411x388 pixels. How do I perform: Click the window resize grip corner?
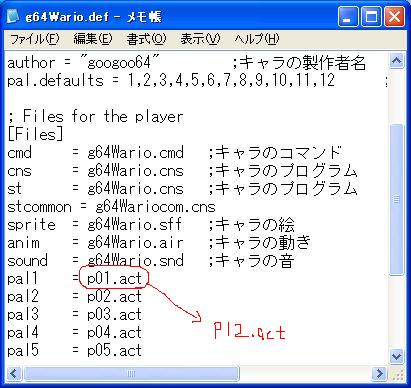tap(397, 374)
